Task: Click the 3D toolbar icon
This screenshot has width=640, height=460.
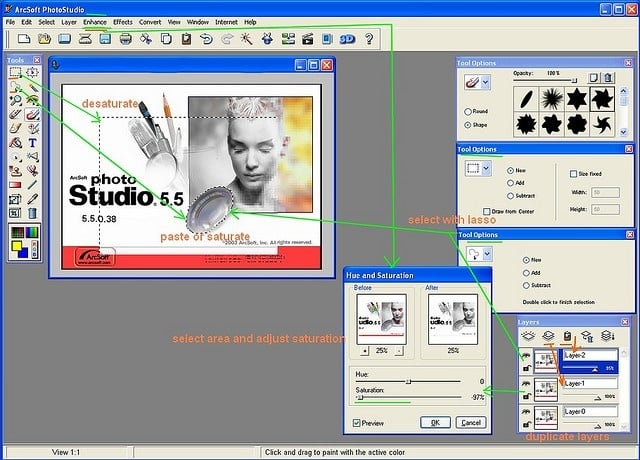Action: click(x=347, y=39)
